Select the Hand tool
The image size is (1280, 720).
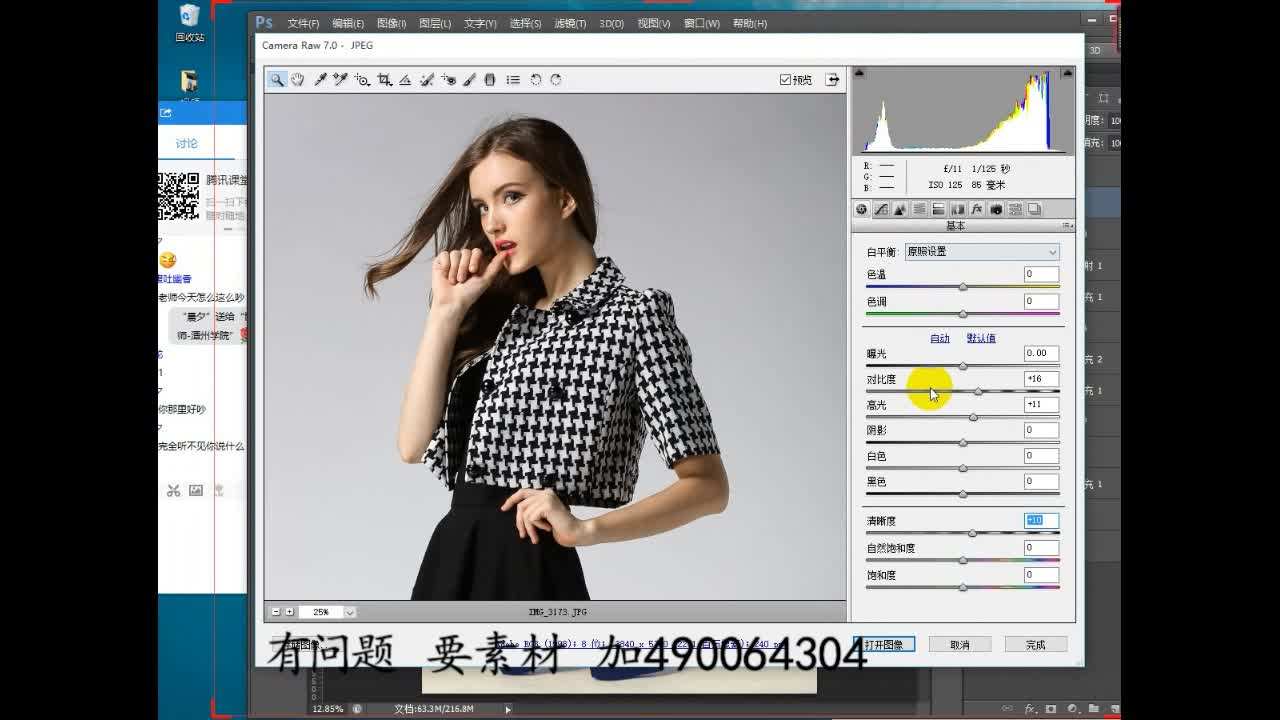(297, 80)
